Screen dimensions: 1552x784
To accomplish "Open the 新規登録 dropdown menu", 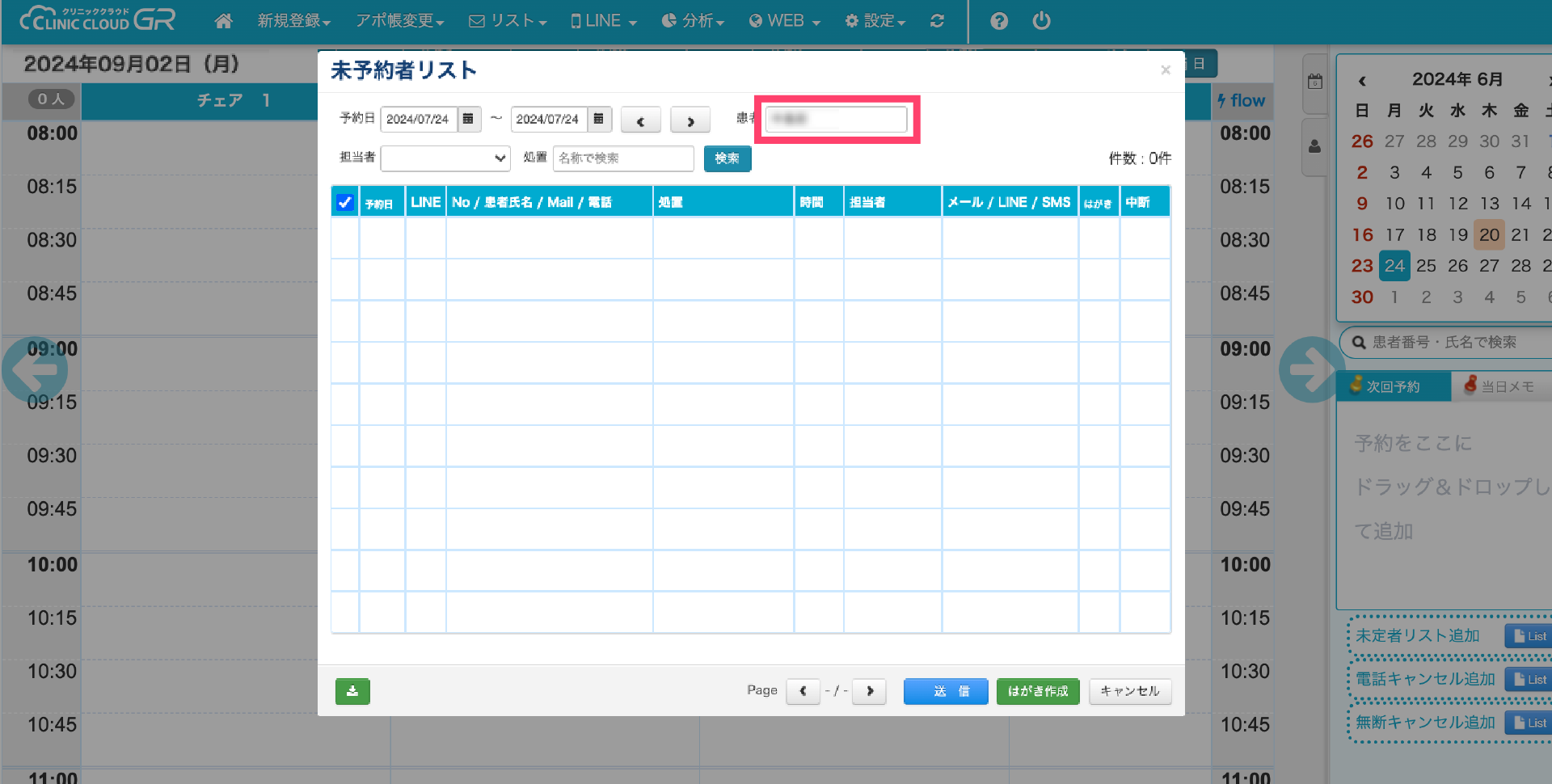I will point(293,21).
